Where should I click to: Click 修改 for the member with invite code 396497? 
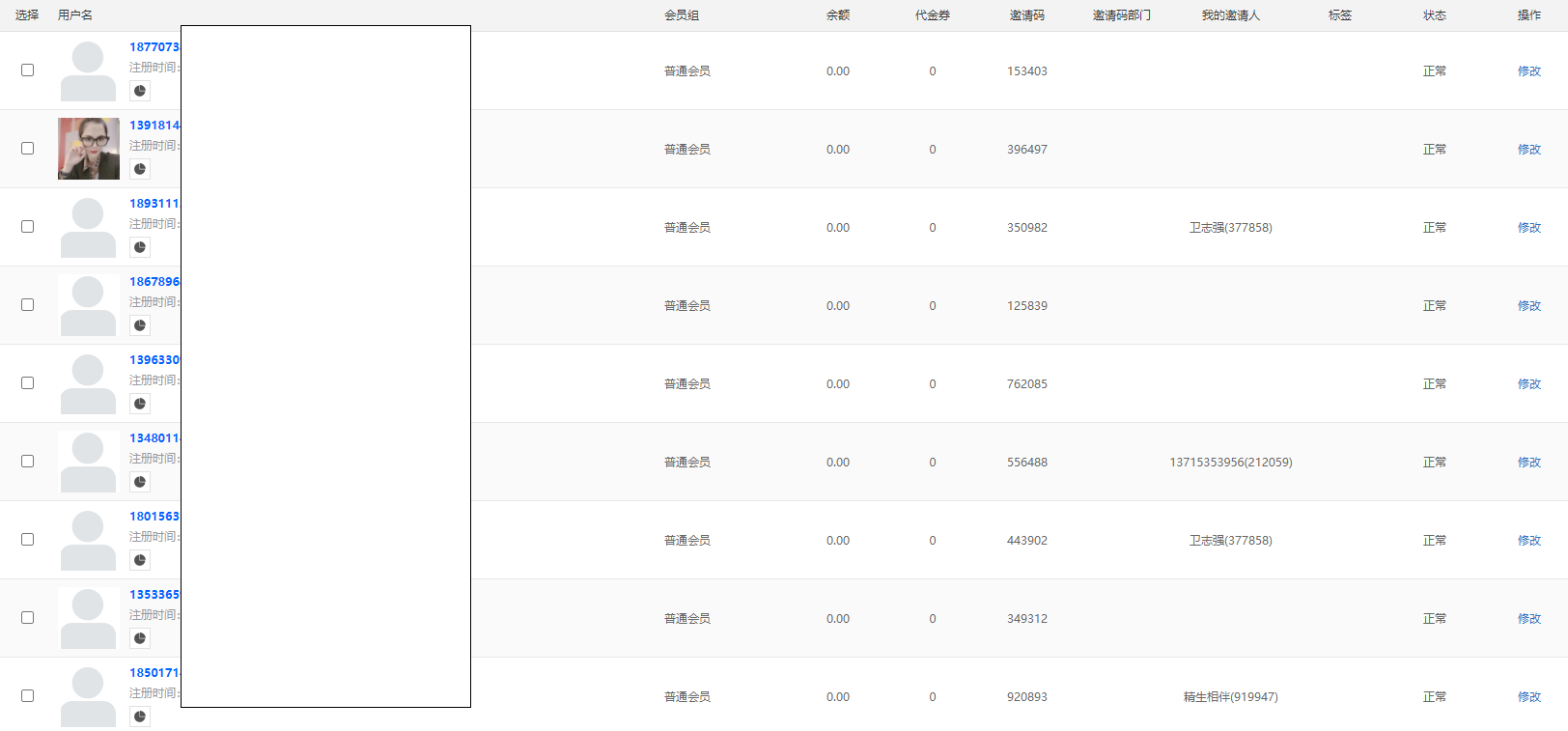pyautogui.click(x=1529, y=150)
